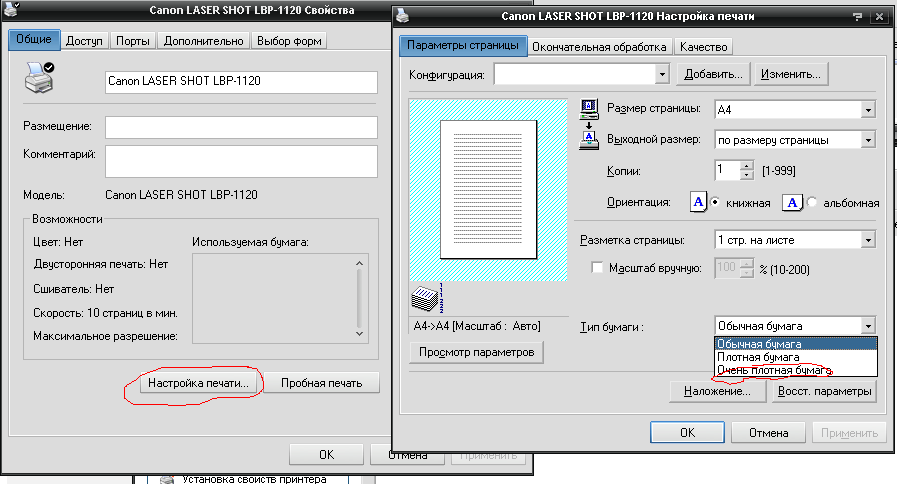Click the Наложение... button
The width and height of the screenshot is (897, 484).
coord(717,391)
